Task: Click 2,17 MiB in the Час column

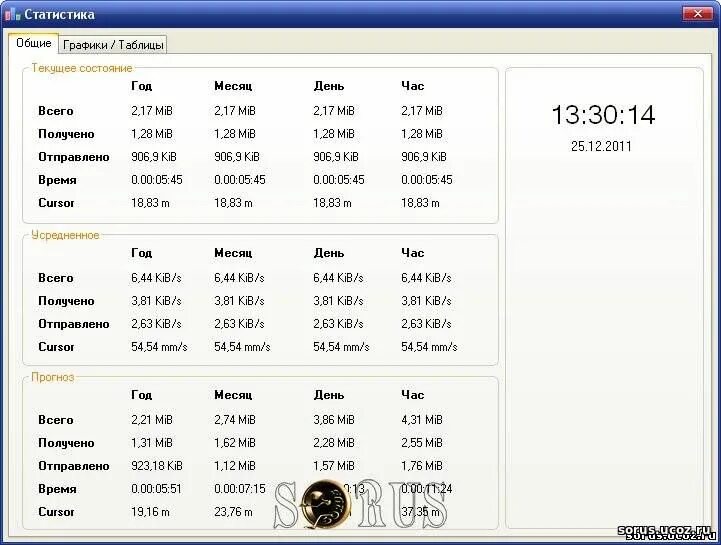Action: (422, 111)
